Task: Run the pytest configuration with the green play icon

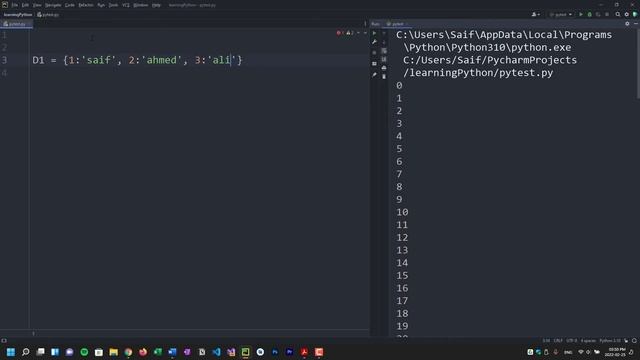Action: tap(581, 14)
